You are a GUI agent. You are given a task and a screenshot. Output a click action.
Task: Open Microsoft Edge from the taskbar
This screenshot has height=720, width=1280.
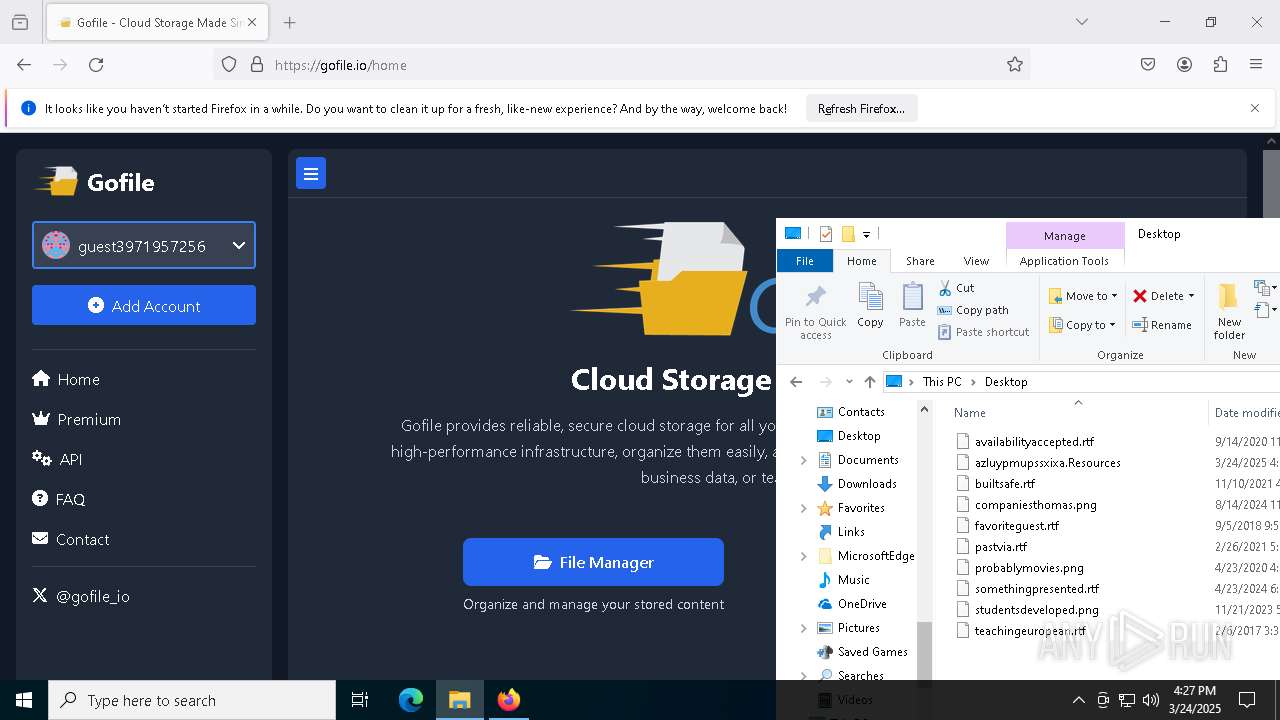(x=411, y=700)
